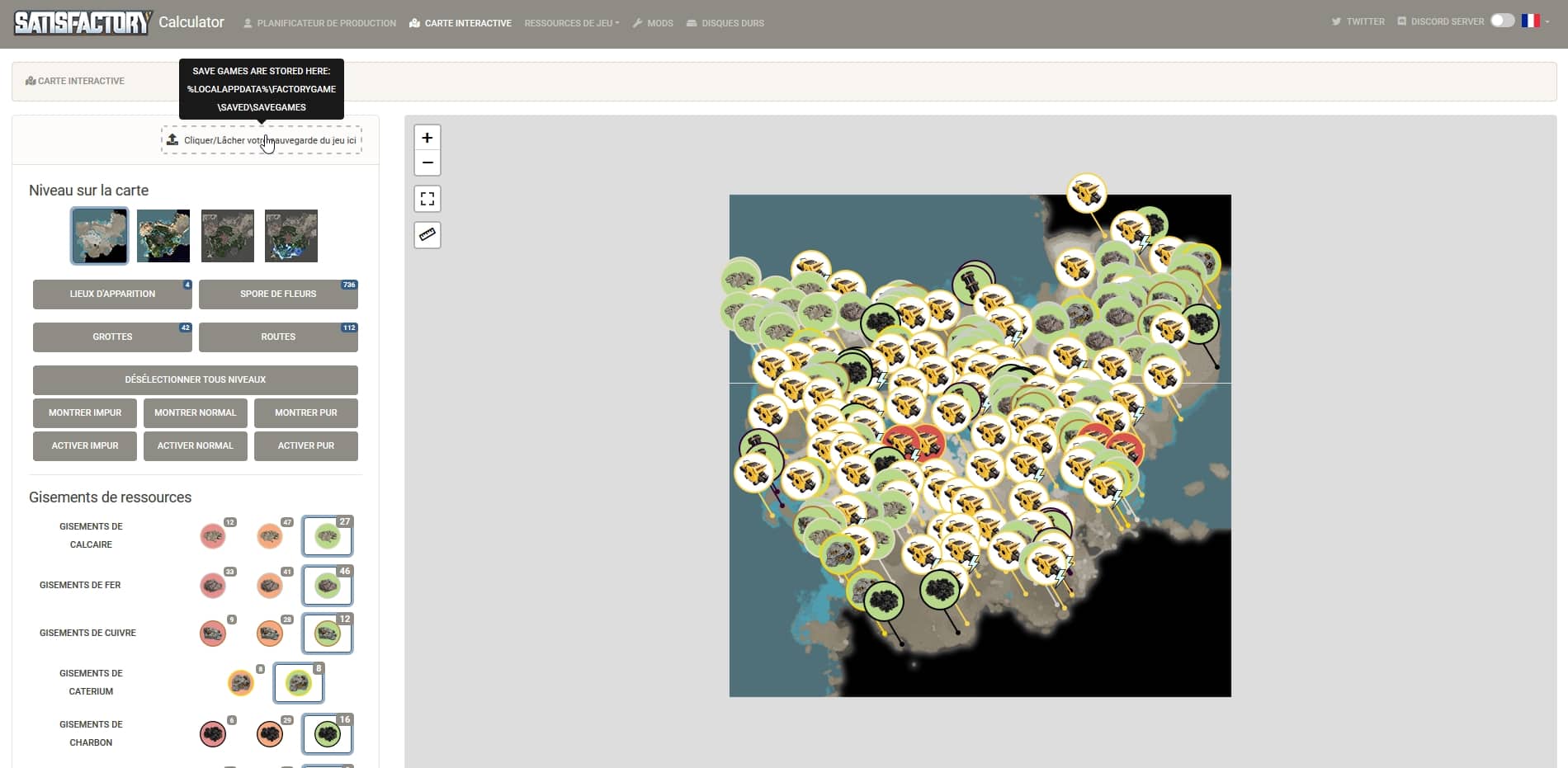Click Satisfactory Calculator logo

click(119, 22)
